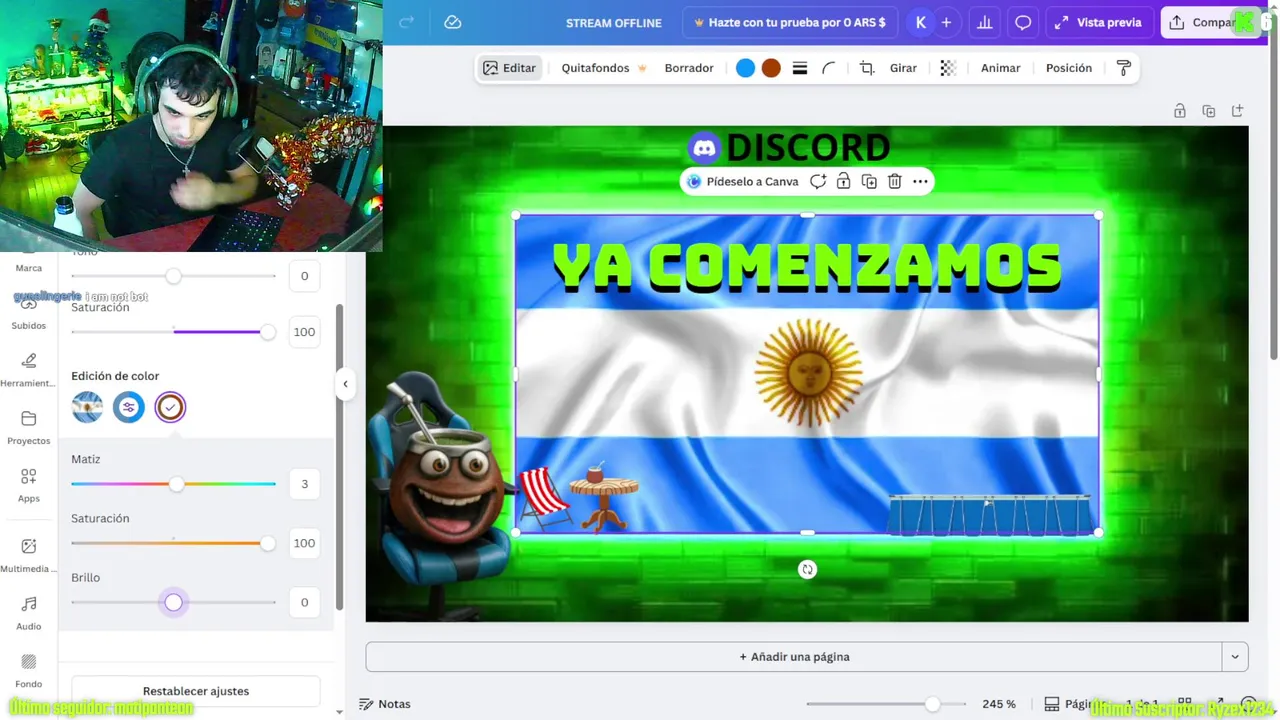Click the redo arrow in the top bar

(x=406, y=22)
